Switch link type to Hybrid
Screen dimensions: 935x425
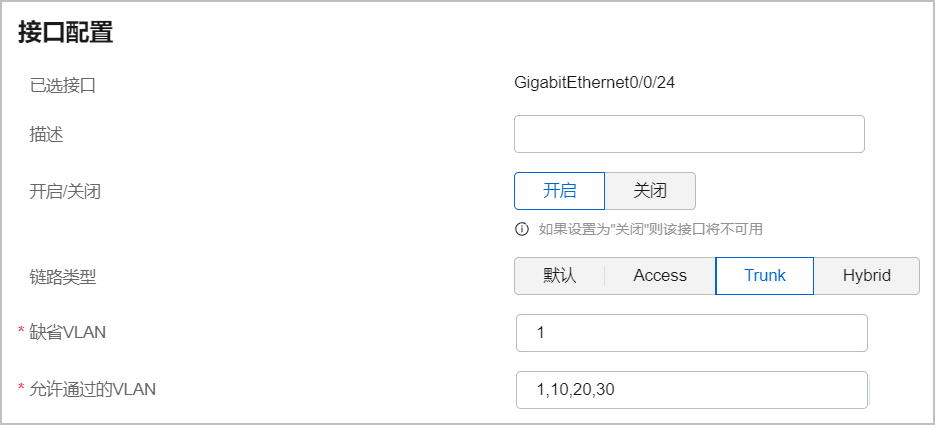pos(866,275)
